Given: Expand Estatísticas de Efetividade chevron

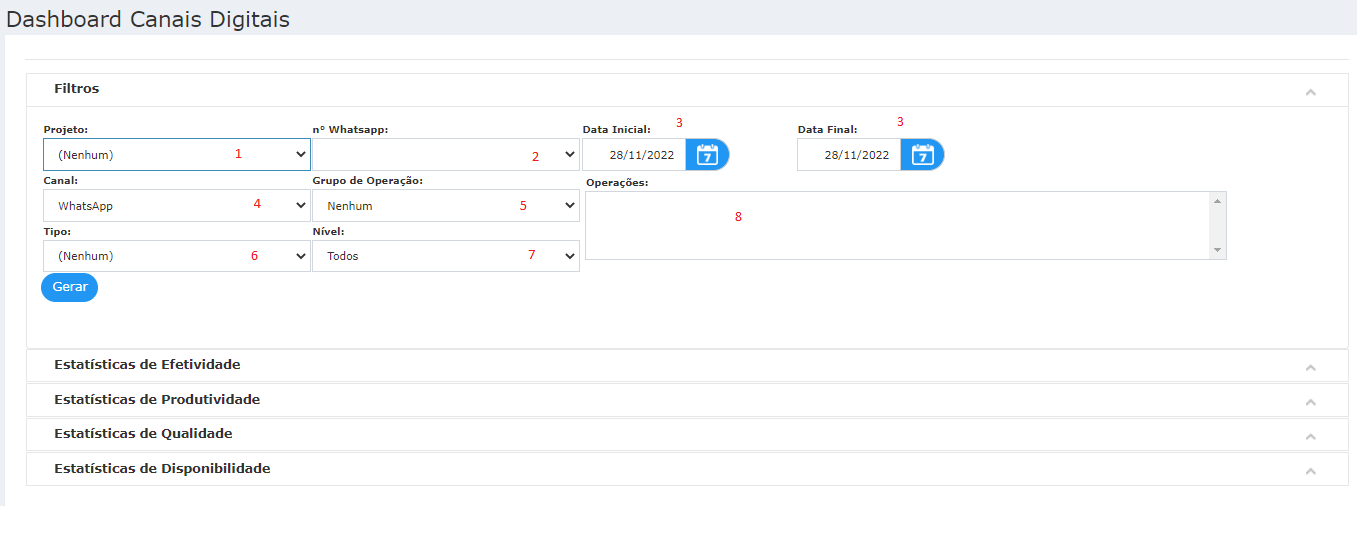Looking at the screenshot, I should tap(1310, 368).
